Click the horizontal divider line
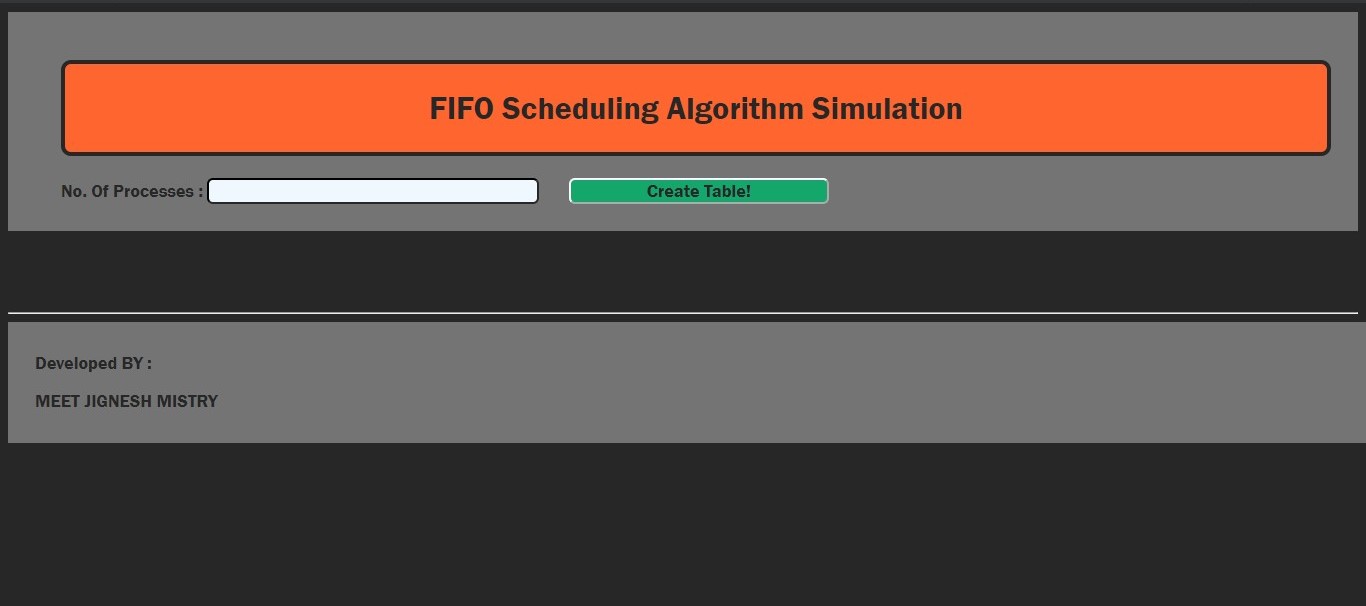 click(683, 313)
